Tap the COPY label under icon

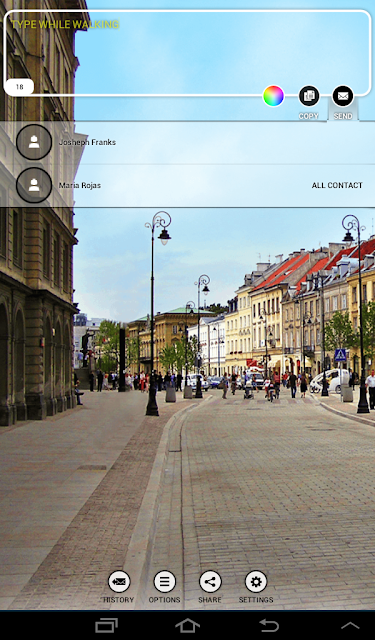point(308,116)
